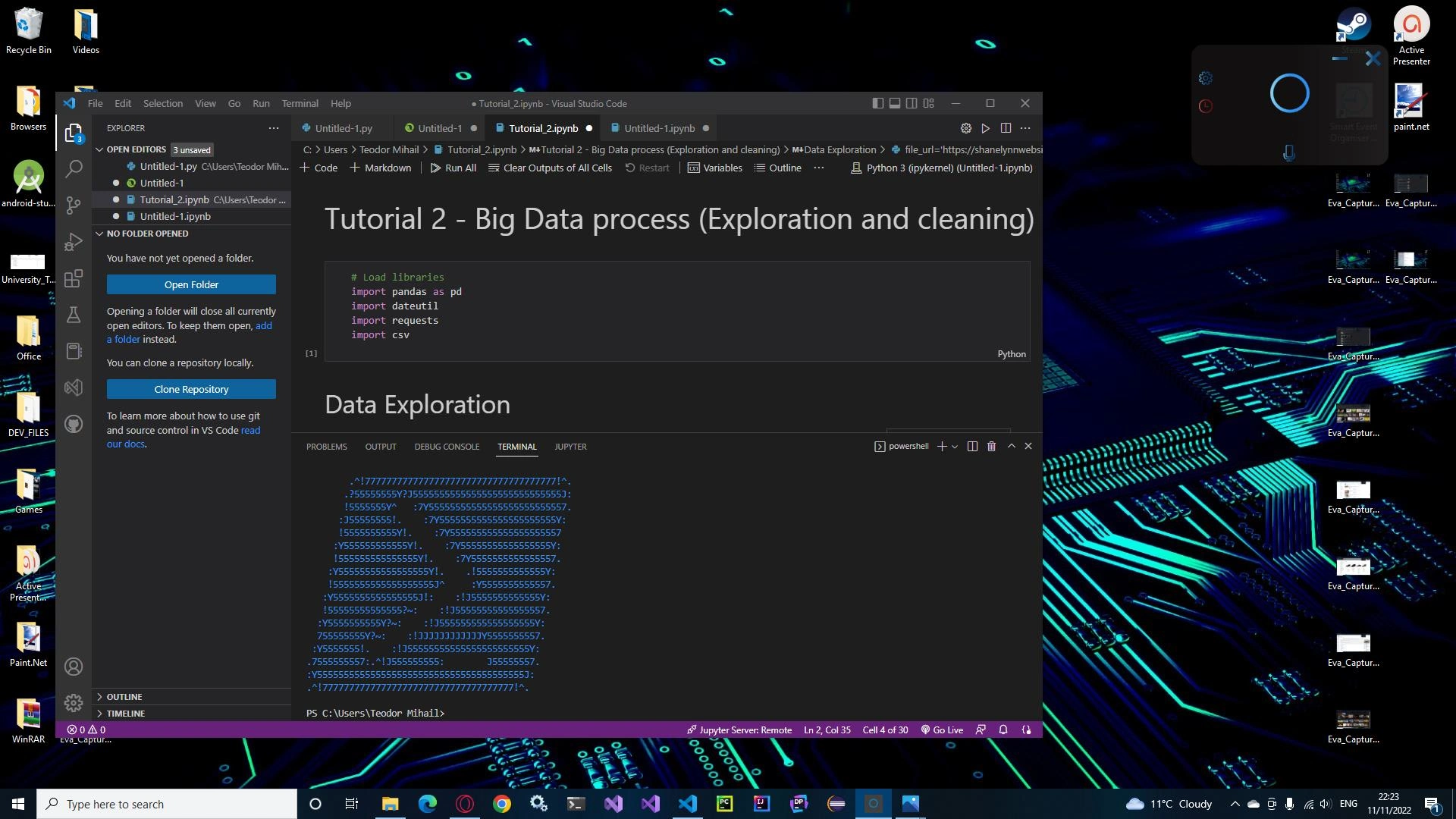
Task: Select kernel Python 3 (ipykernel)
Action: click(x=941, y=168)
